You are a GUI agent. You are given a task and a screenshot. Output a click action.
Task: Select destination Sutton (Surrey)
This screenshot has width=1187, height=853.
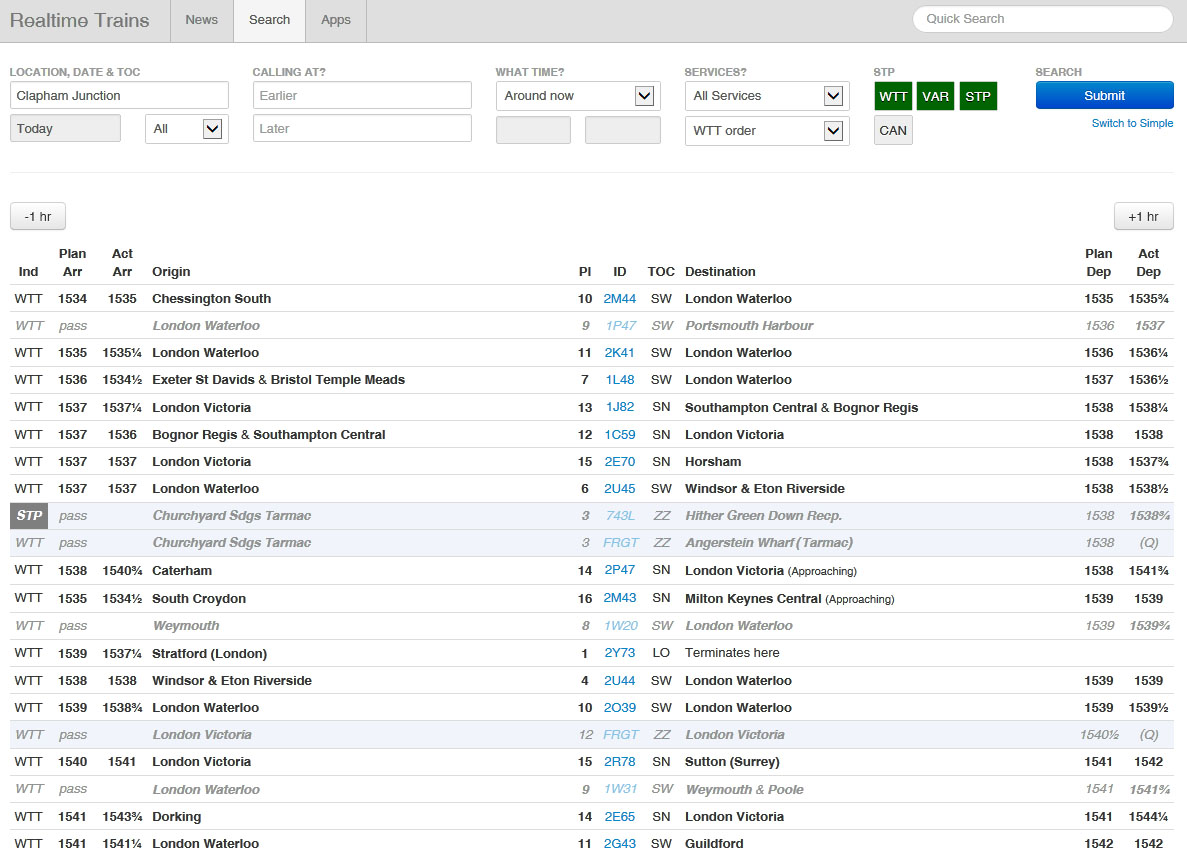pos(732,762)
